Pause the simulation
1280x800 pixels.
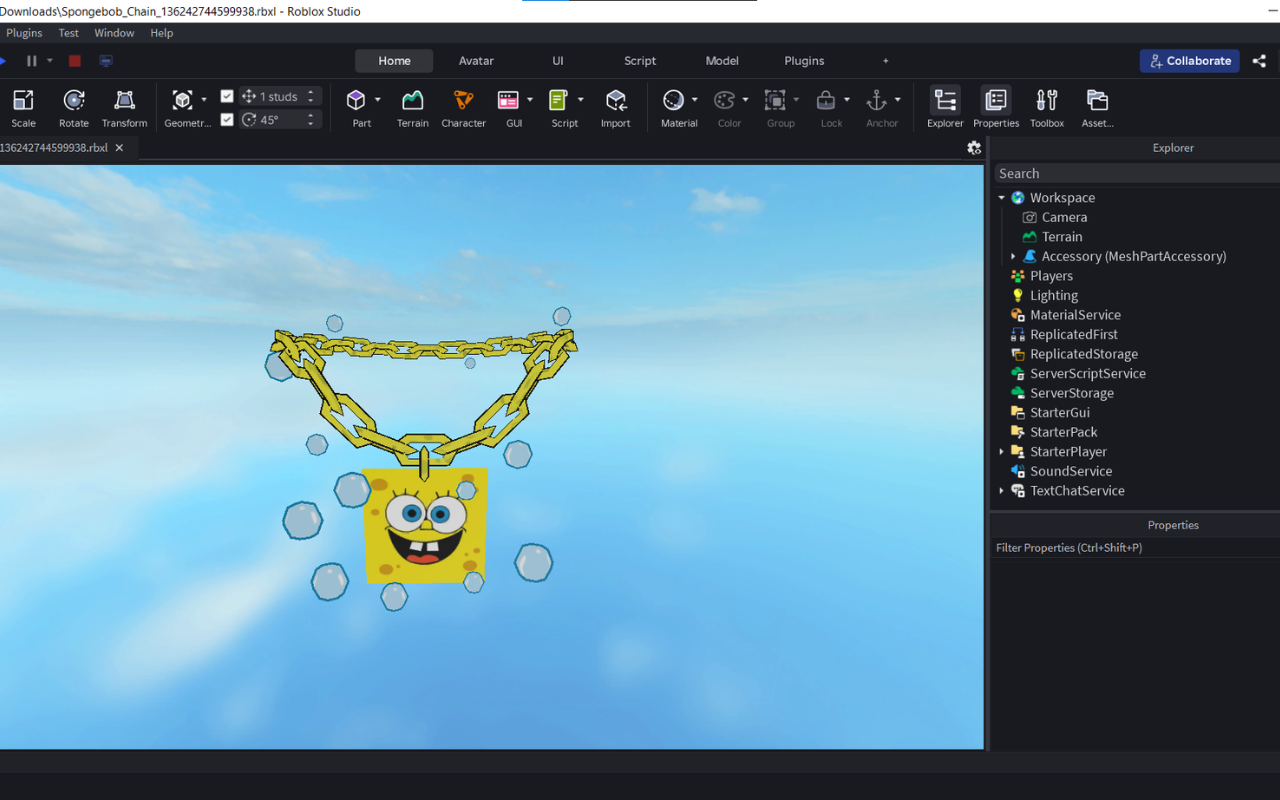(x=32, y=61)
